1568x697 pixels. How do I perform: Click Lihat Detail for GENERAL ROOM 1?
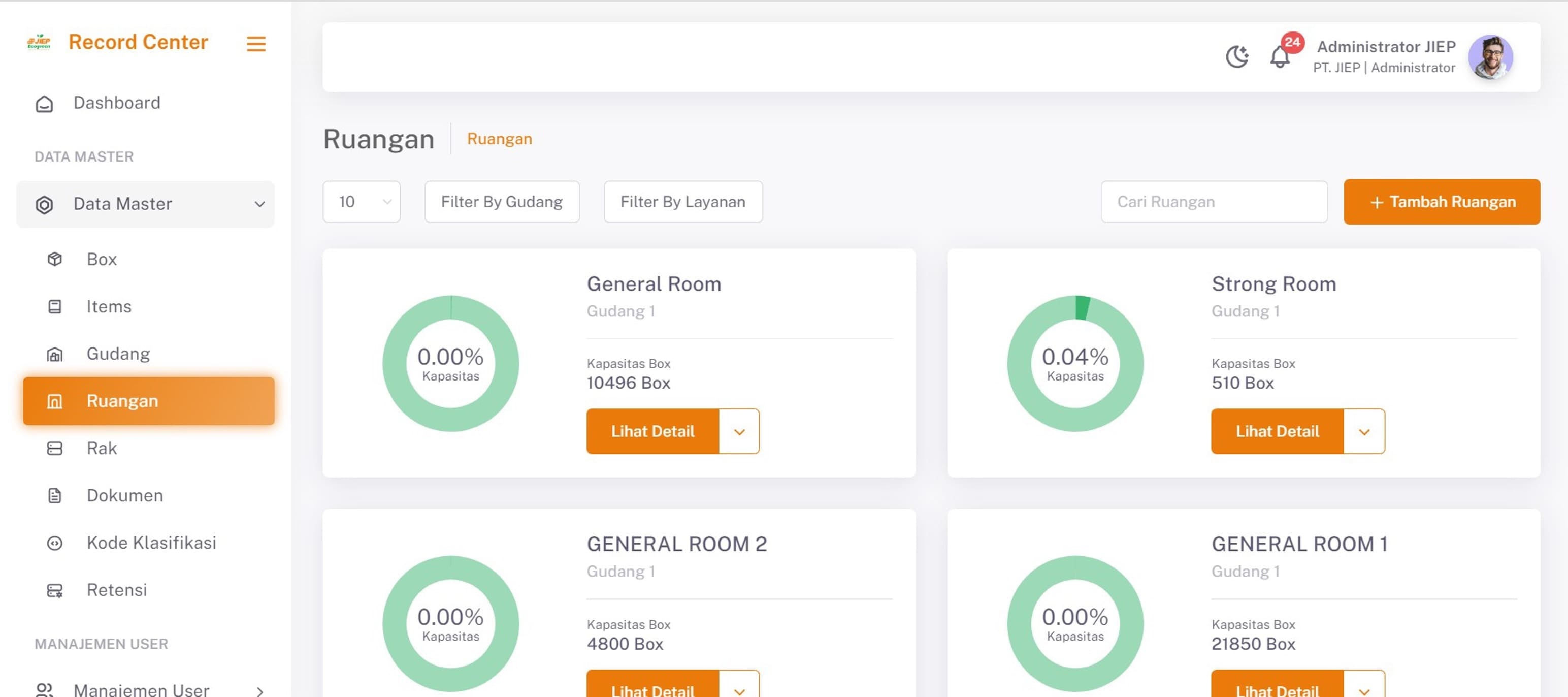tap(1277, 684)
